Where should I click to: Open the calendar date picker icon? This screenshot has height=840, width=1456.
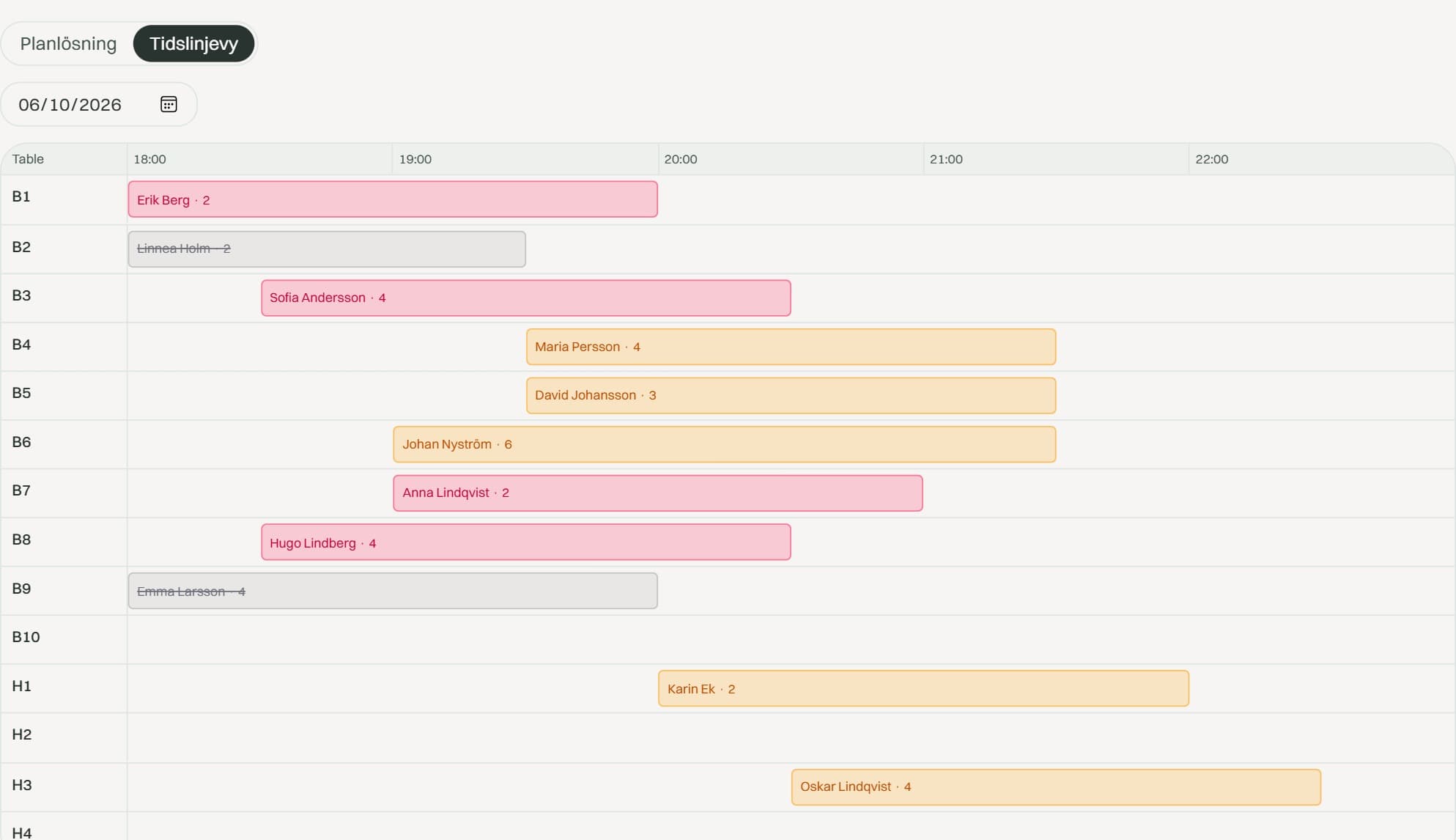(169, 104)
